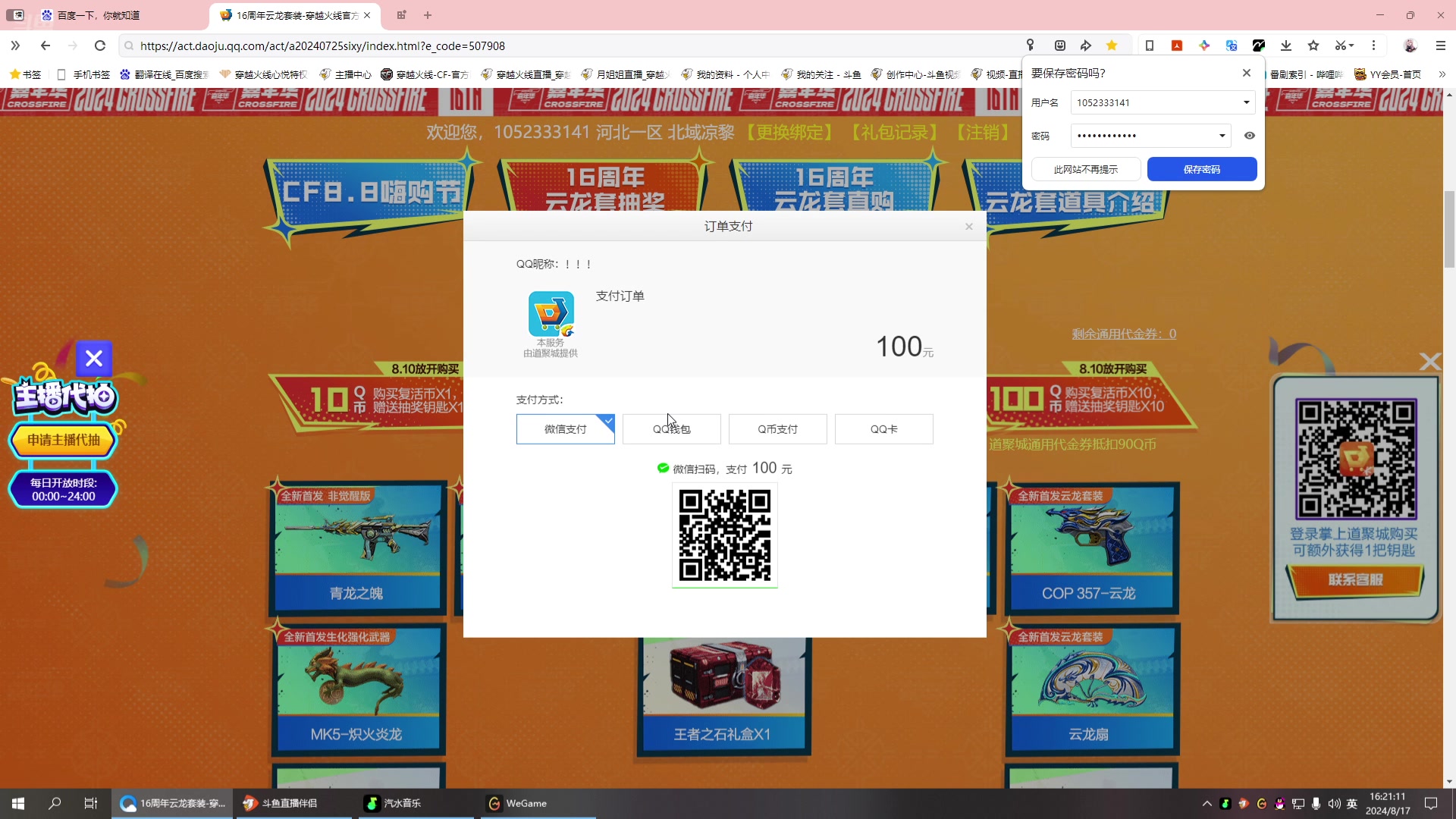Open the password field dropdown arrow
This screenshot has width=1456, height=819.
tap(1222, 136)
